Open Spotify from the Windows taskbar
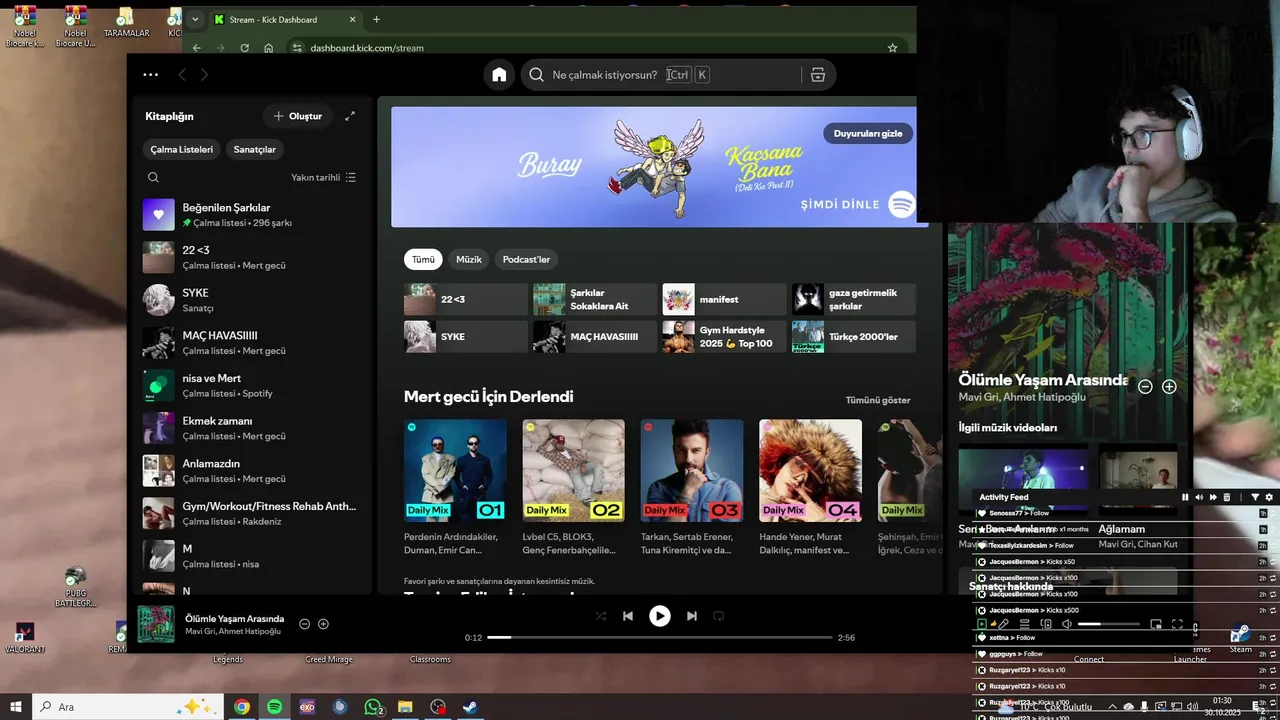This screenshot has width=1280, height=720. coord(274,707)
